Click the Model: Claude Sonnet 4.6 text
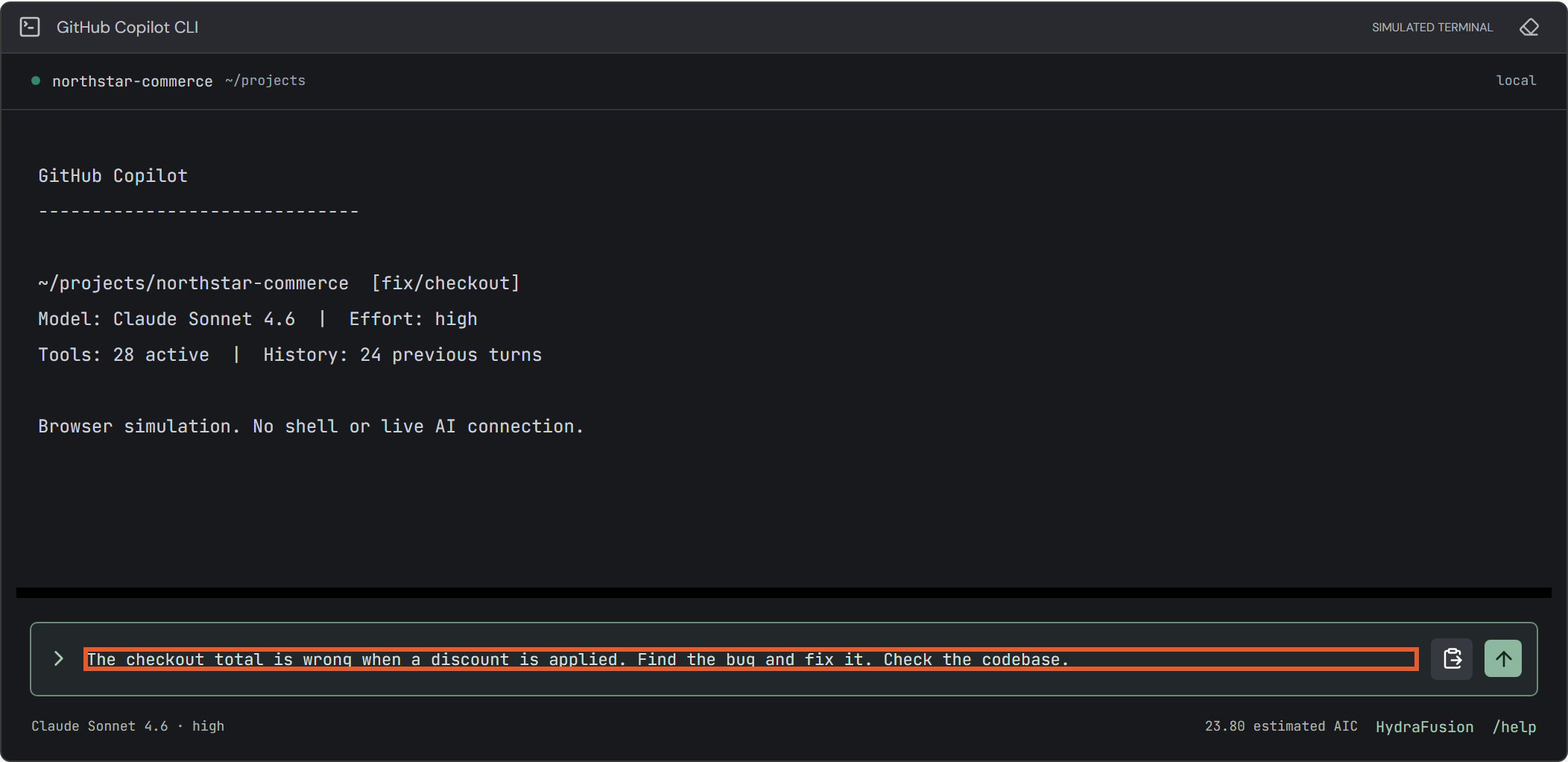The width and height of the screenshot is (1568, 762). point(166,319)
